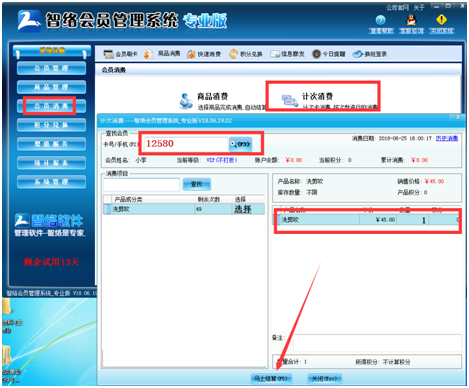Click the 会员刷卡 toolbar icon
Viewport: 469px width, 388px height.
108,54
